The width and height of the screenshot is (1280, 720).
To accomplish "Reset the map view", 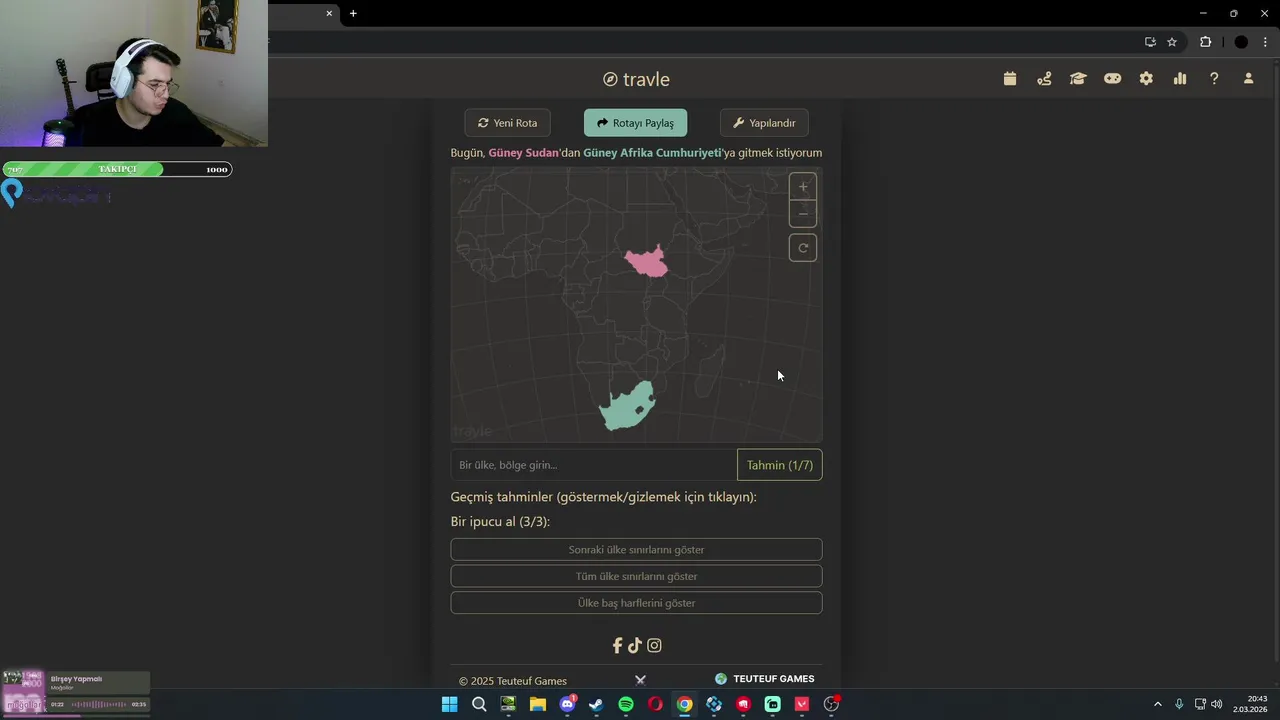I will pos(803,248).
